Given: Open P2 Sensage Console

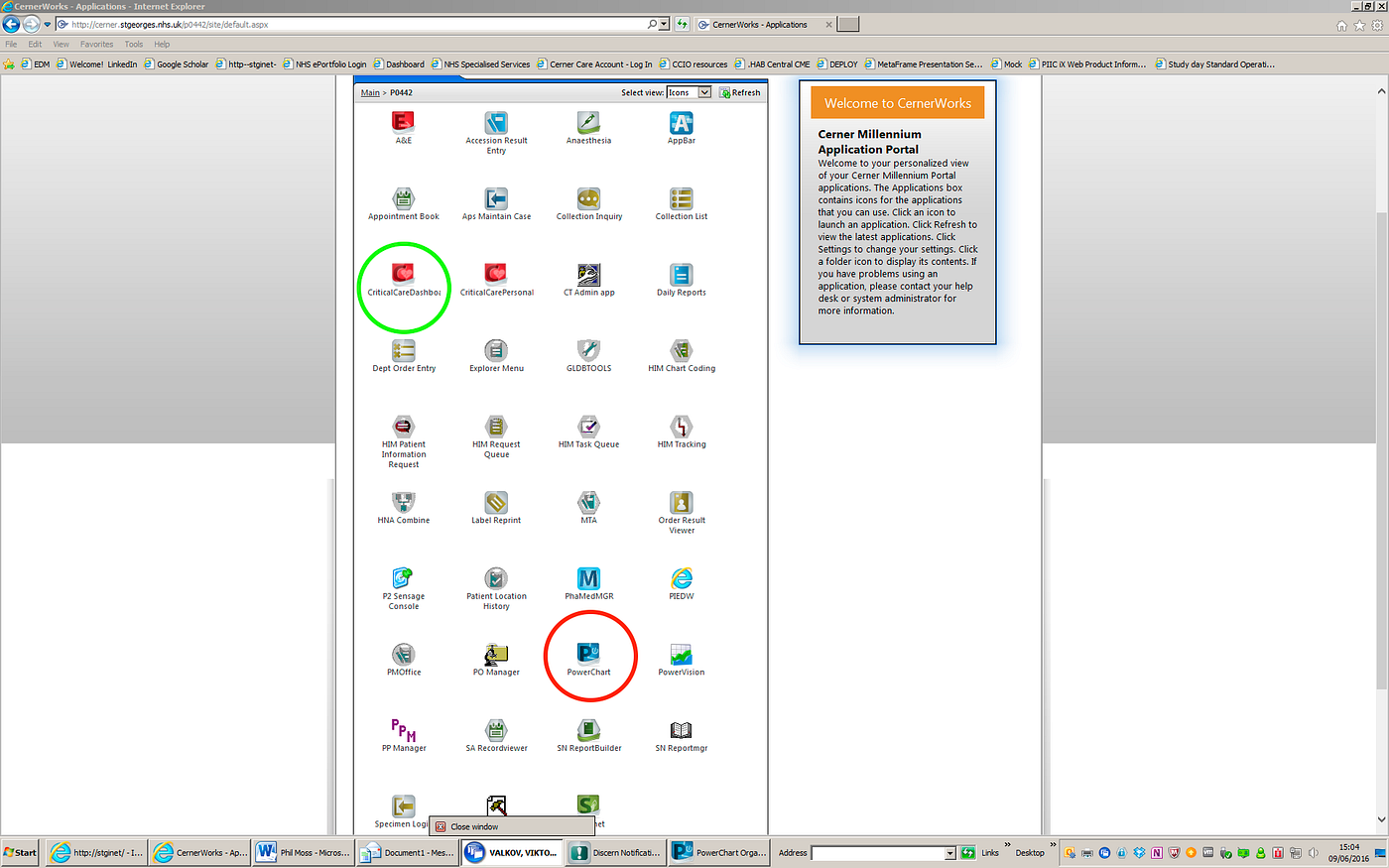Looking at the screenshot, I should (403, 578).
